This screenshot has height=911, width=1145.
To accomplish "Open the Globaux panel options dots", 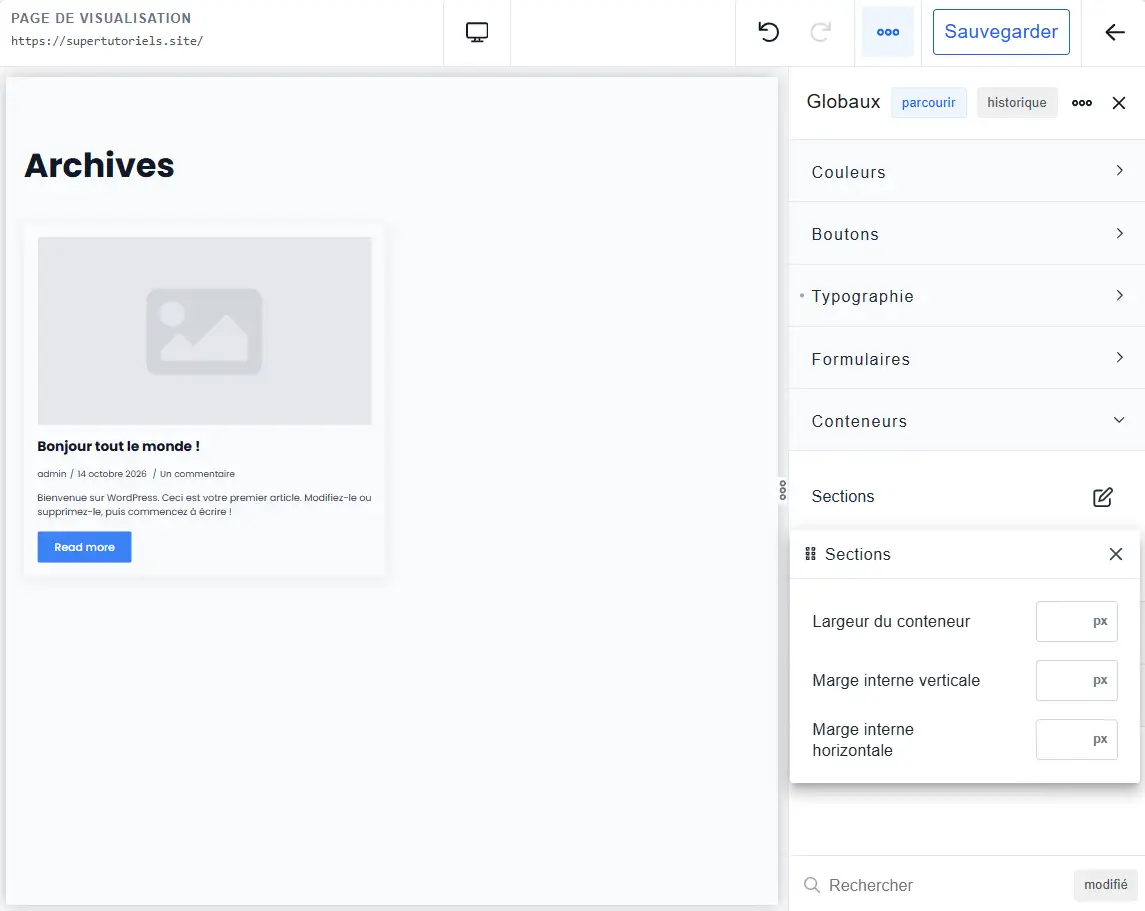I will [x=1081, y=103].
